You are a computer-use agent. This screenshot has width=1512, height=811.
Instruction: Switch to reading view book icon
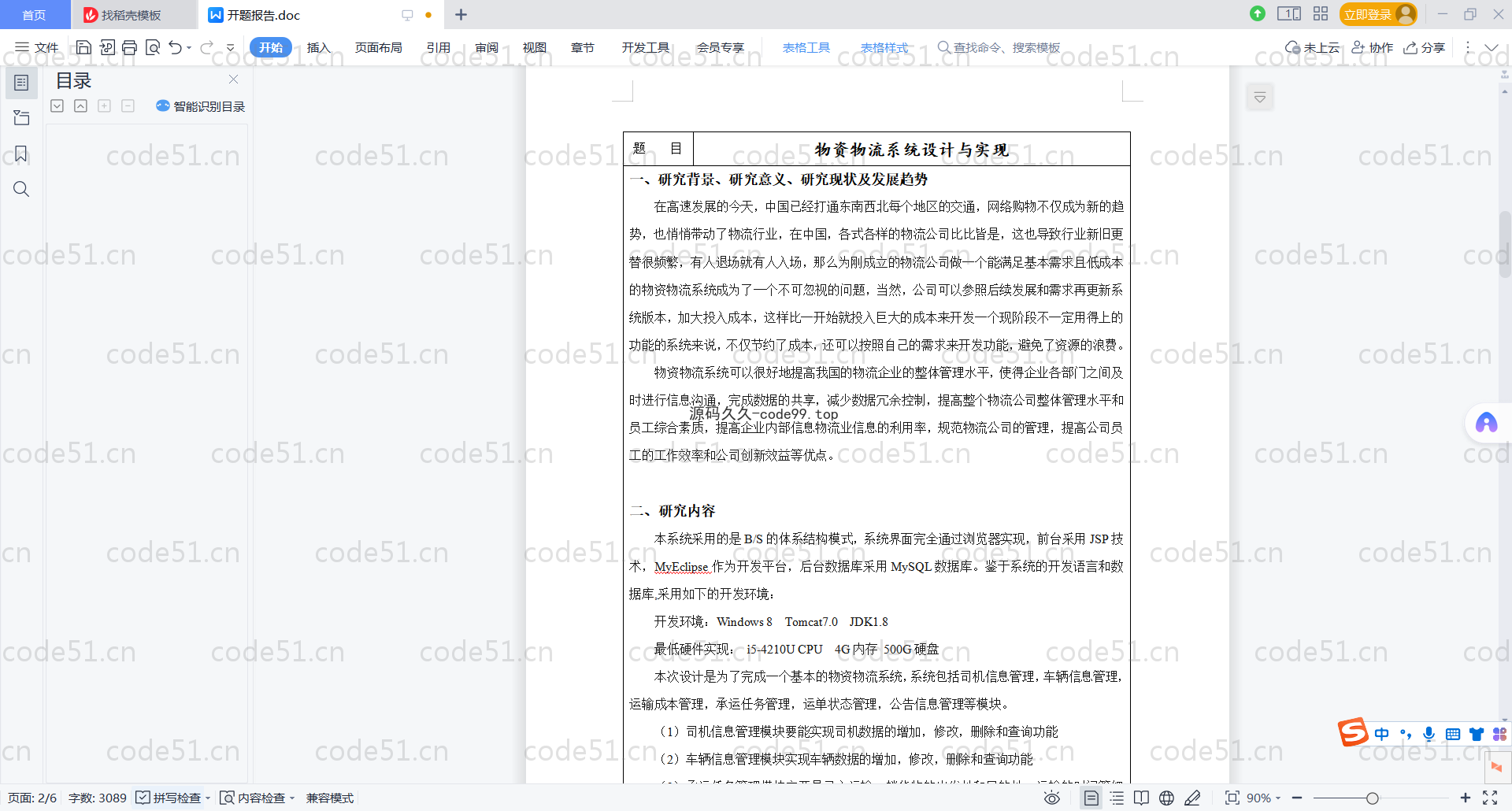click(x=1141, y=798)
